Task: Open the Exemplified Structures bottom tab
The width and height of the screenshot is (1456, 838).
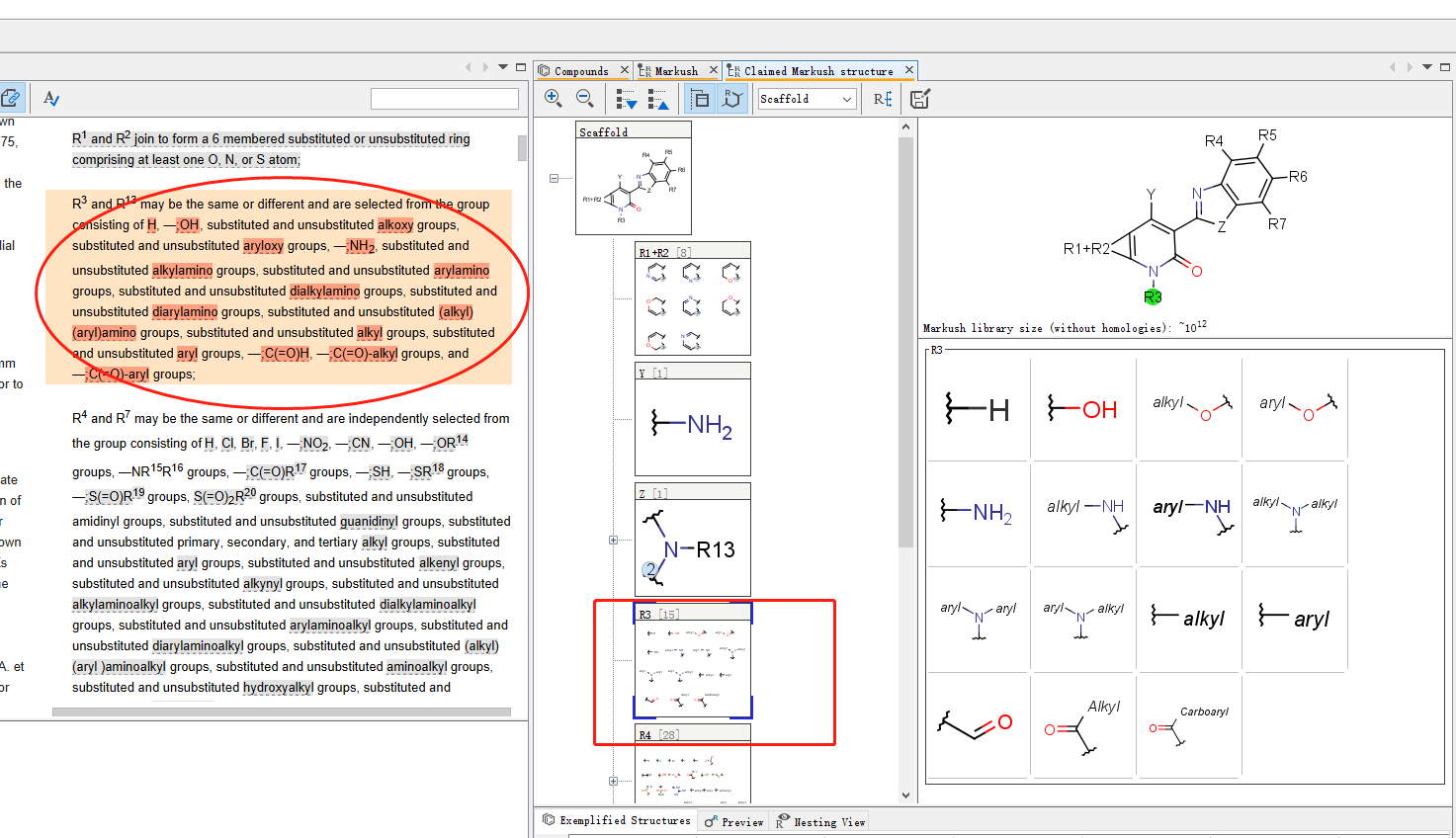Action: point(617,820)
